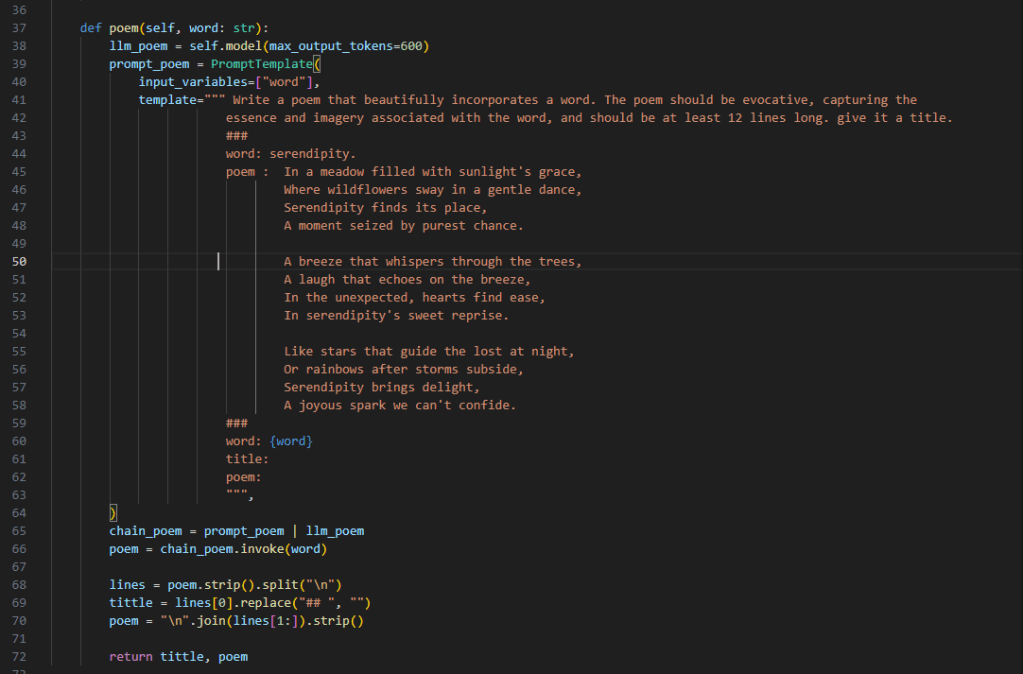The width and height of the screenshot is (1023, 674).
Task: Click the max_output_tokens parameter
Action: pos(313,46)
